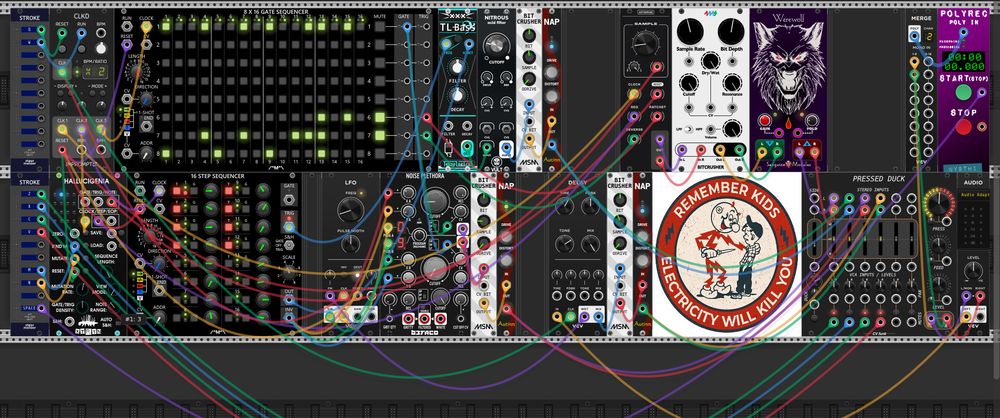This screenshot has width=1000, height=418.
Task: Adjust the SCALE knob on 16 Step Sequencer
Action: [x=290, y=273]
